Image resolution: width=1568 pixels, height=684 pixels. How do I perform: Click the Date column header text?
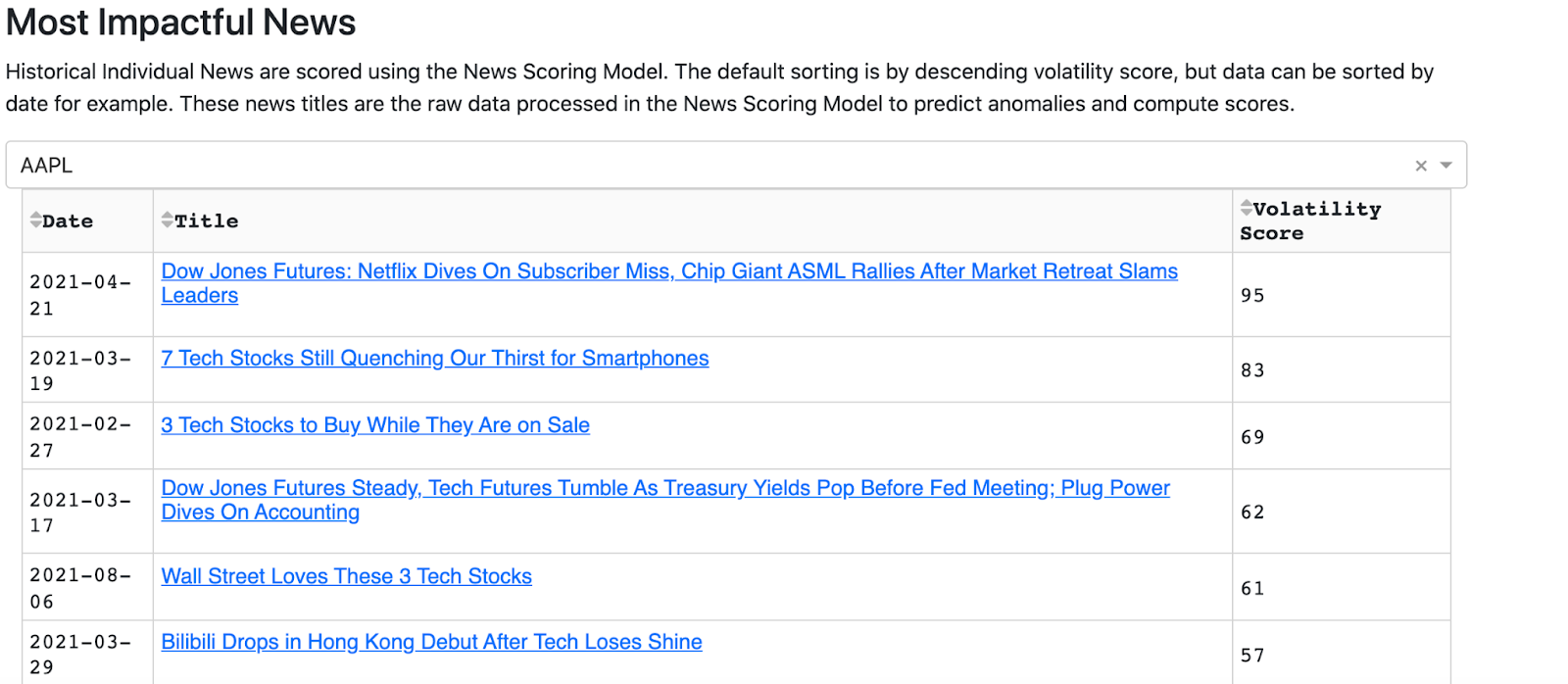coord(68,221)
